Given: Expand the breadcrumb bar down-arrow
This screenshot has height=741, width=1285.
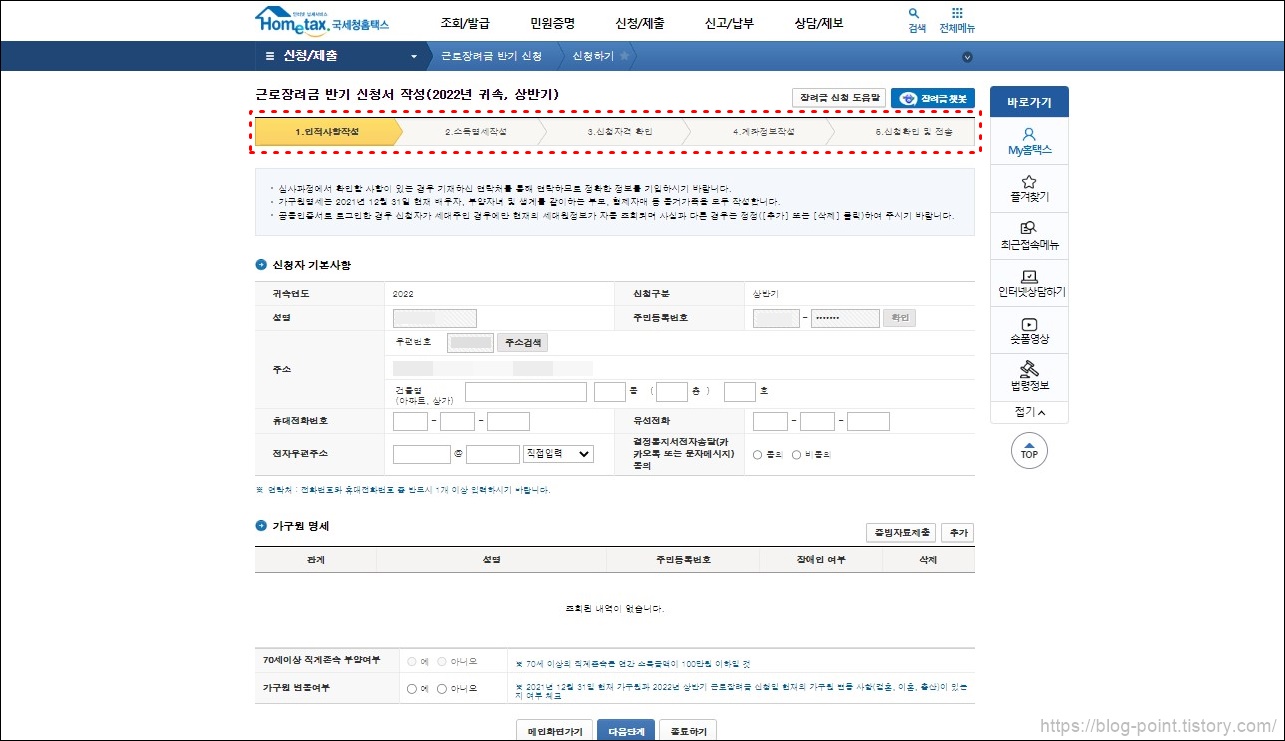Looking at the screenshot, I should (x=967, y=57).
